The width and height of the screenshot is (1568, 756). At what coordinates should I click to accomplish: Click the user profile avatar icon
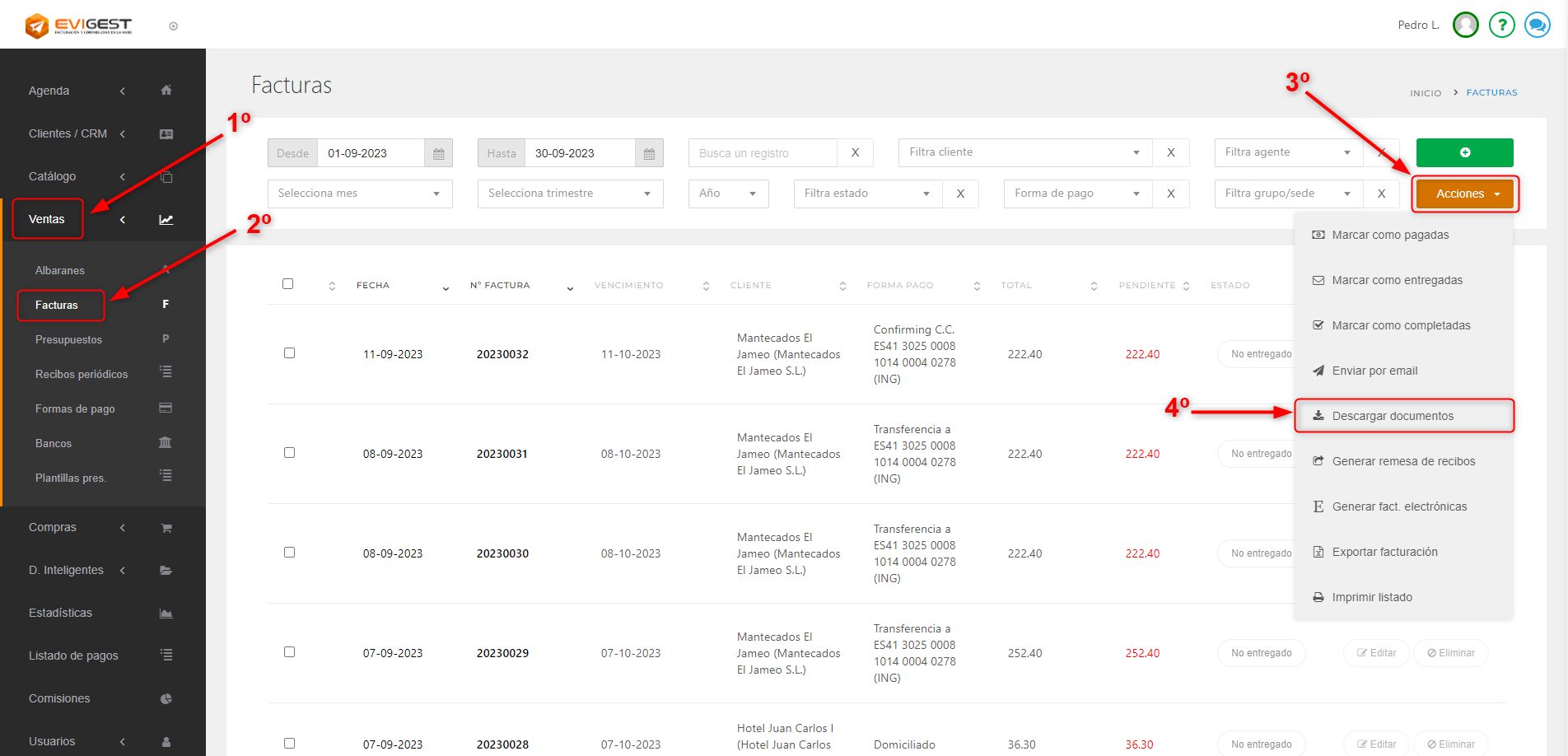pos(1465,25)
